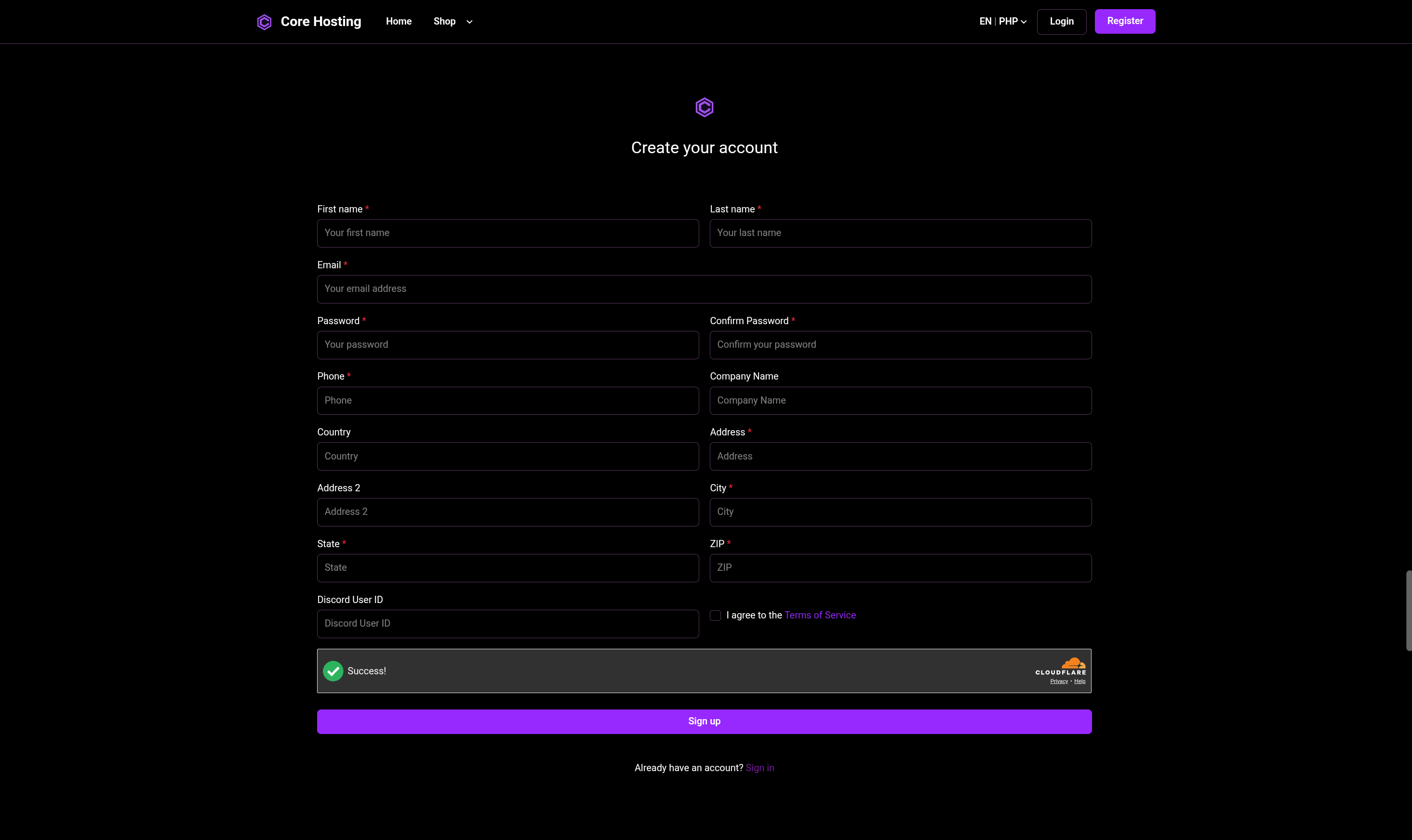Image resolution: width=1412 pixels, height=840 pixels.
Task: Click the green success checkmark icon
Action: [x=333, y=671]
